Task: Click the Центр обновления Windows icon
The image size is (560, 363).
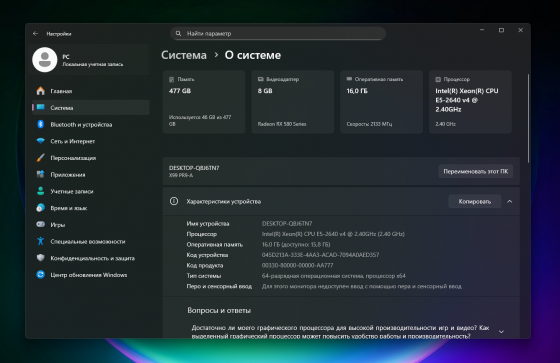Action: (x=41, y=275)
